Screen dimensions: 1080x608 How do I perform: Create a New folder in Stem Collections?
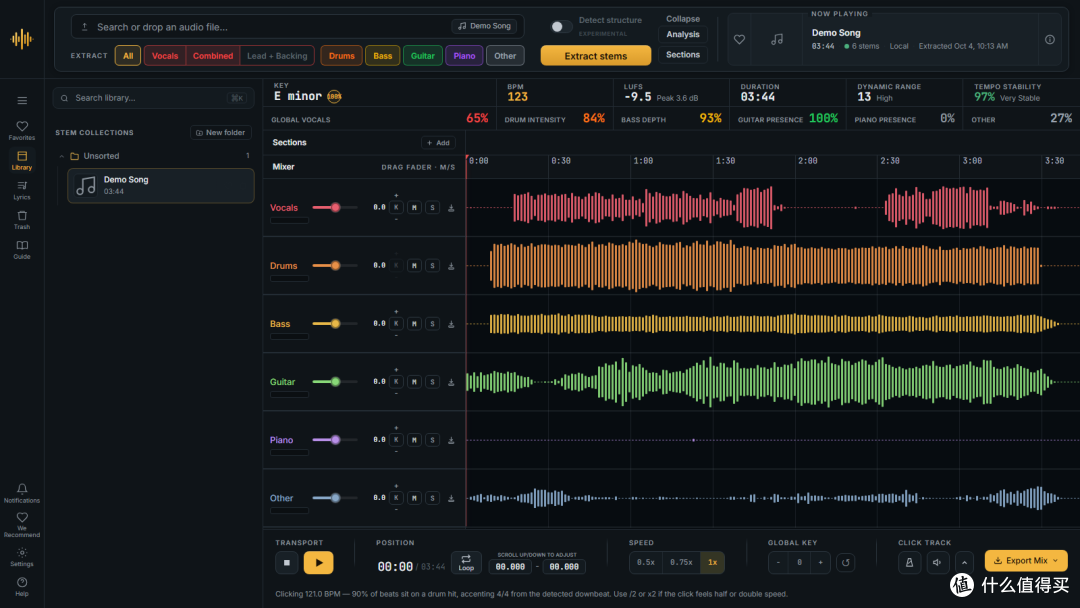[x=221, y=133]
